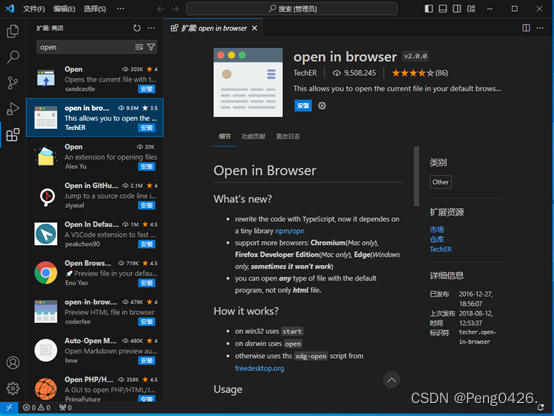This screenshot has height=416, width=554.
Task: Open the Selection menu
Action: 95,9
